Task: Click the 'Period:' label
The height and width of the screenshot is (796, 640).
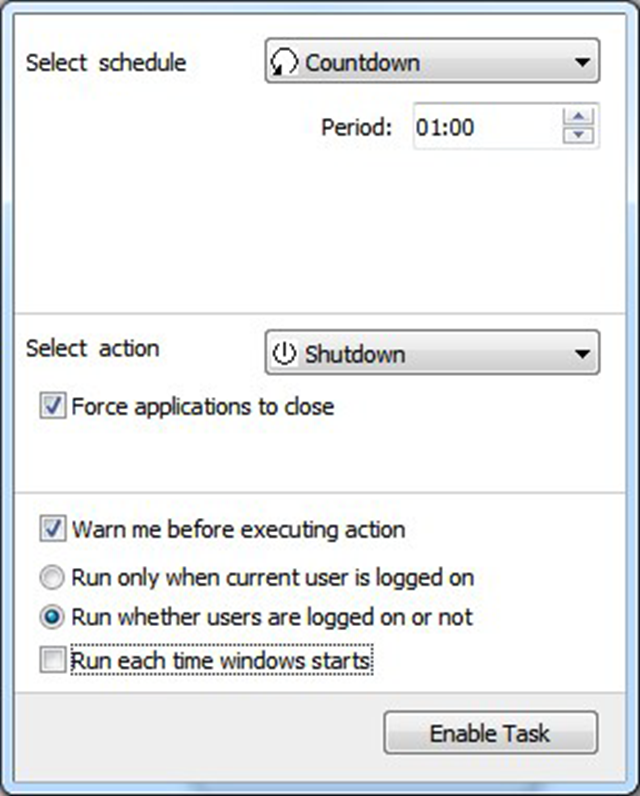Action: pos(357,128)
